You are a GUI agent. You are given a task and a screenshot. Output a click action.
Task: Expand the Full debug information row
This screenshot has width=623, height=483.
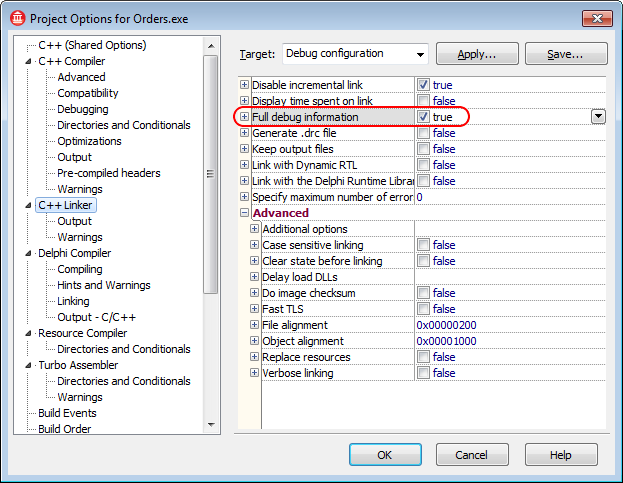245,117
